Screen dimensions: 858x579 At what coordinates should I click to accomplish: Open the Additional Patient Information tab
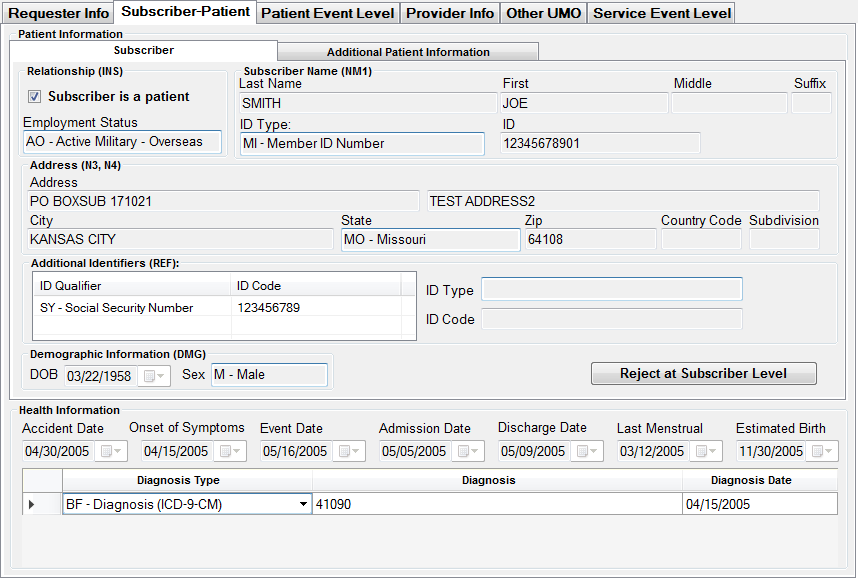pyautogui.click(x=408, y=52)
